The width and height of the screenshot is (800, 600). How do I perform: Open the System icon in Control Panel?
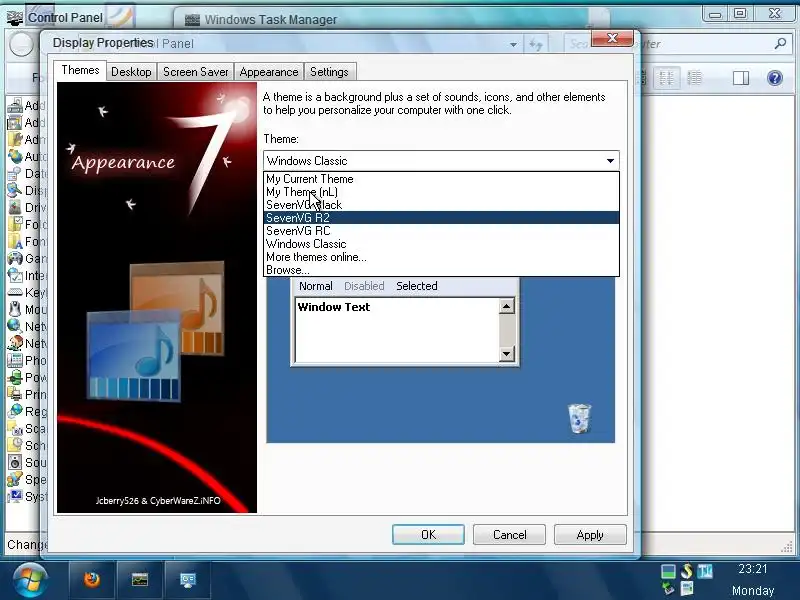click(x=15, y=496)
